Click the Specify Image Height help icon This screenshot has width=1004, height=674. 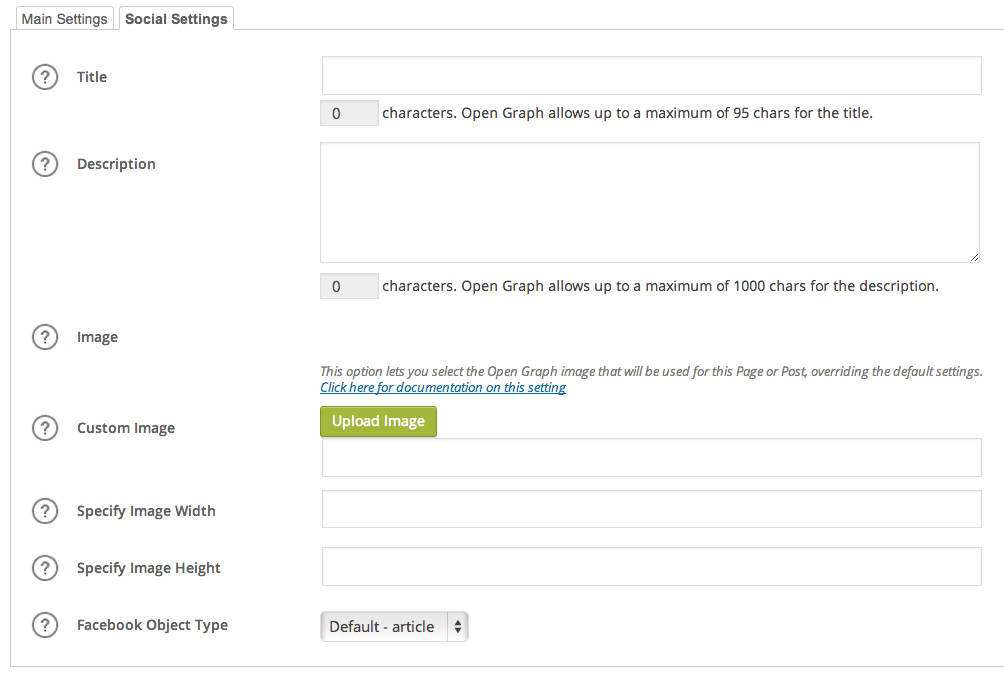[x=45, y=567]
